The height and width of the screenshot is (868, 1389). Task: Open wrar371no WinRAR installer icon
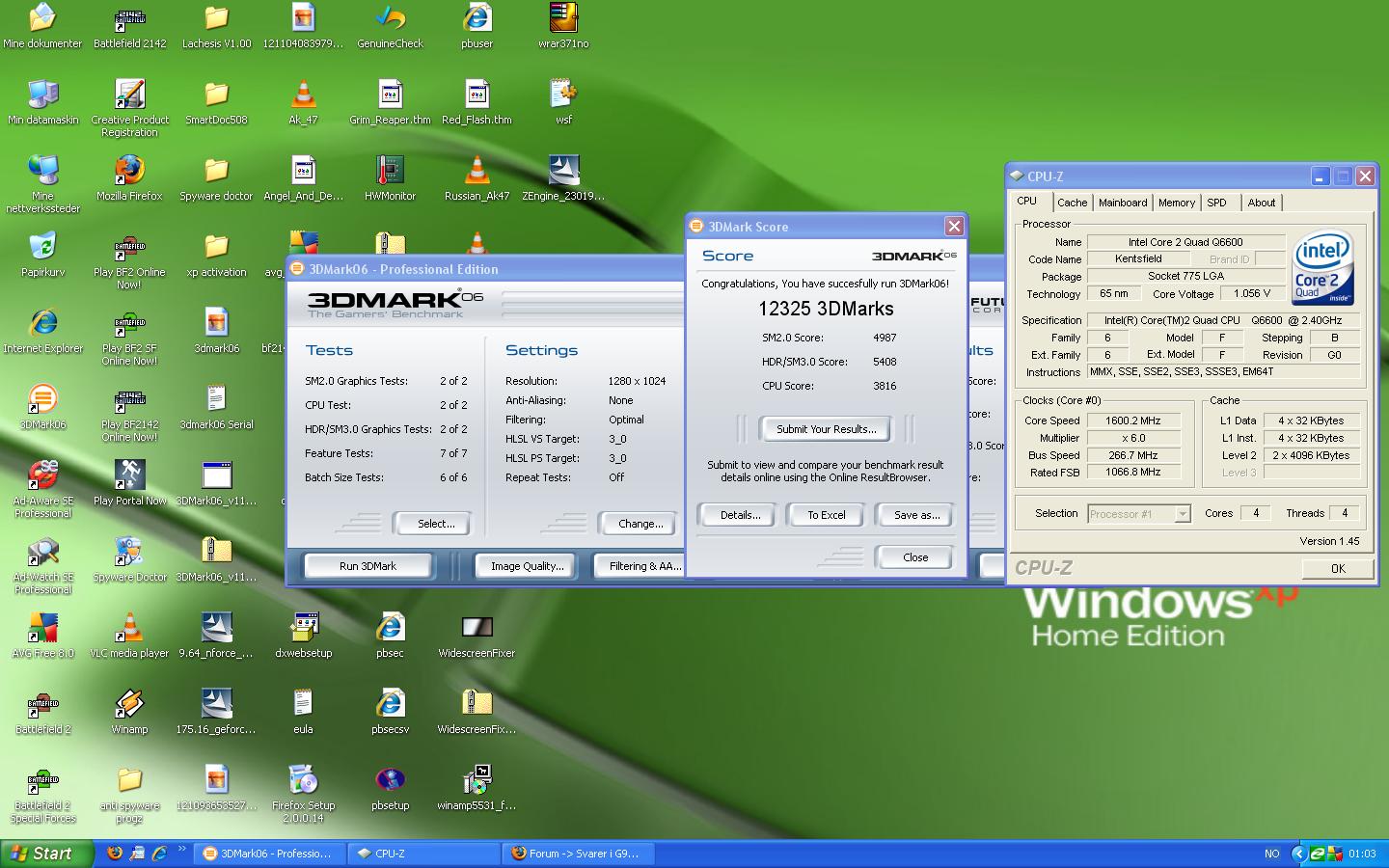[563, 26]
